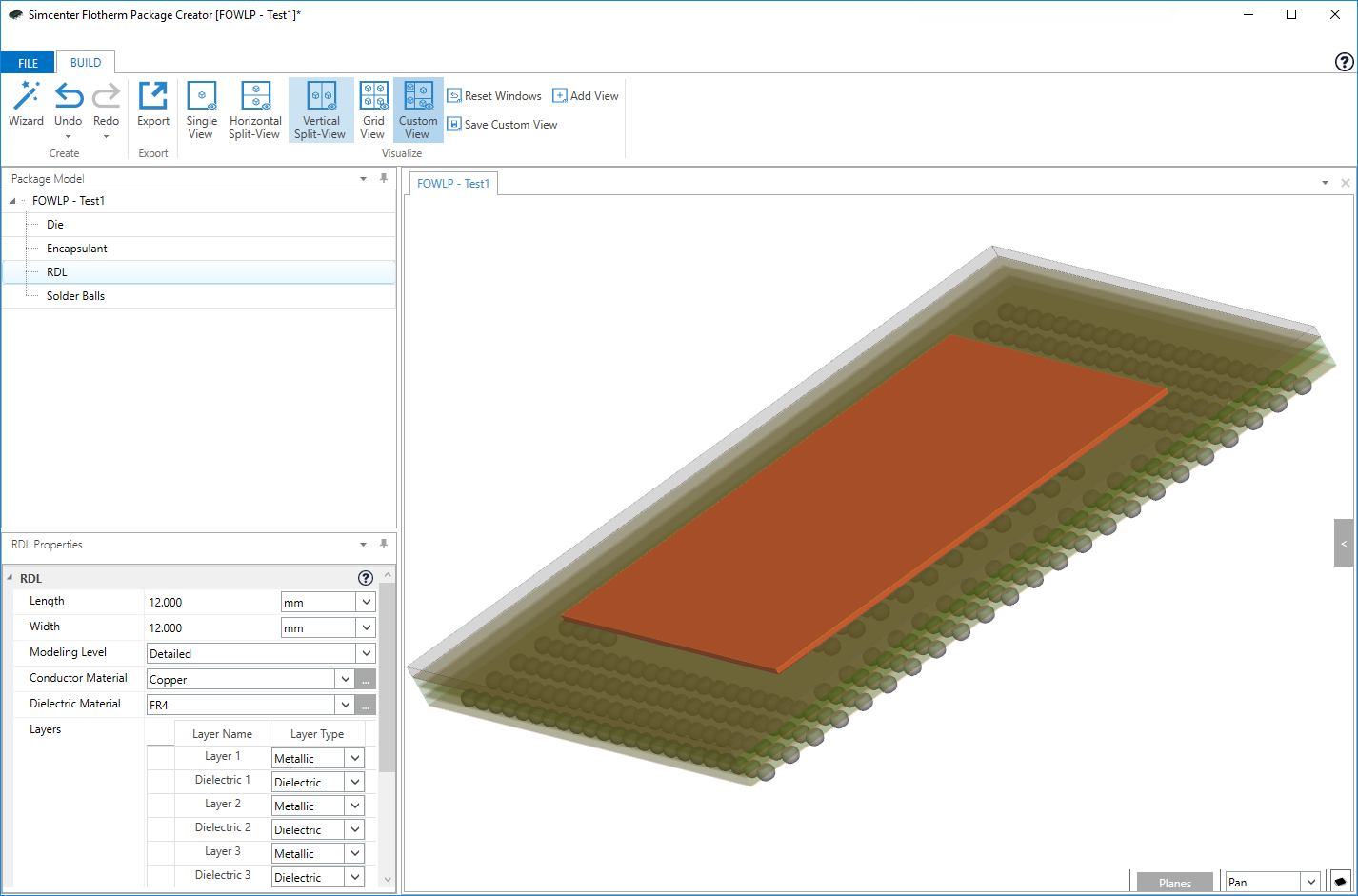Pin the Package Model panel
Viewport: 1358px width, 896px height.
click(x=384, y=178)
